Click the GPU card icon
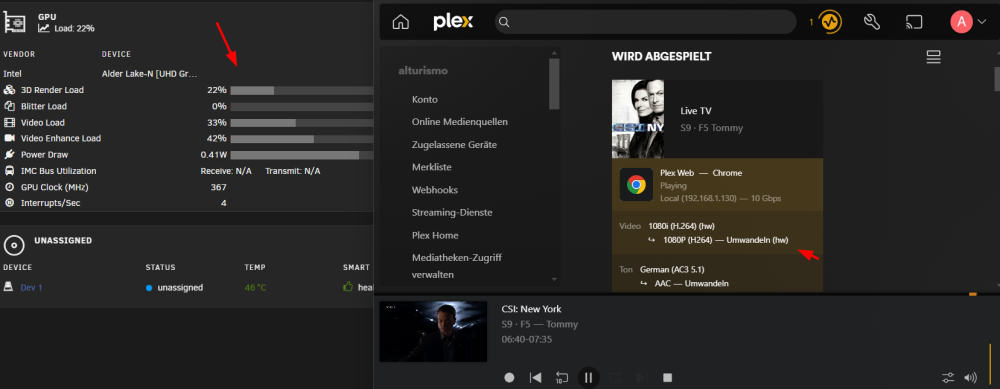This screenshot has width=1000, height=389. (x=14, y=22)
